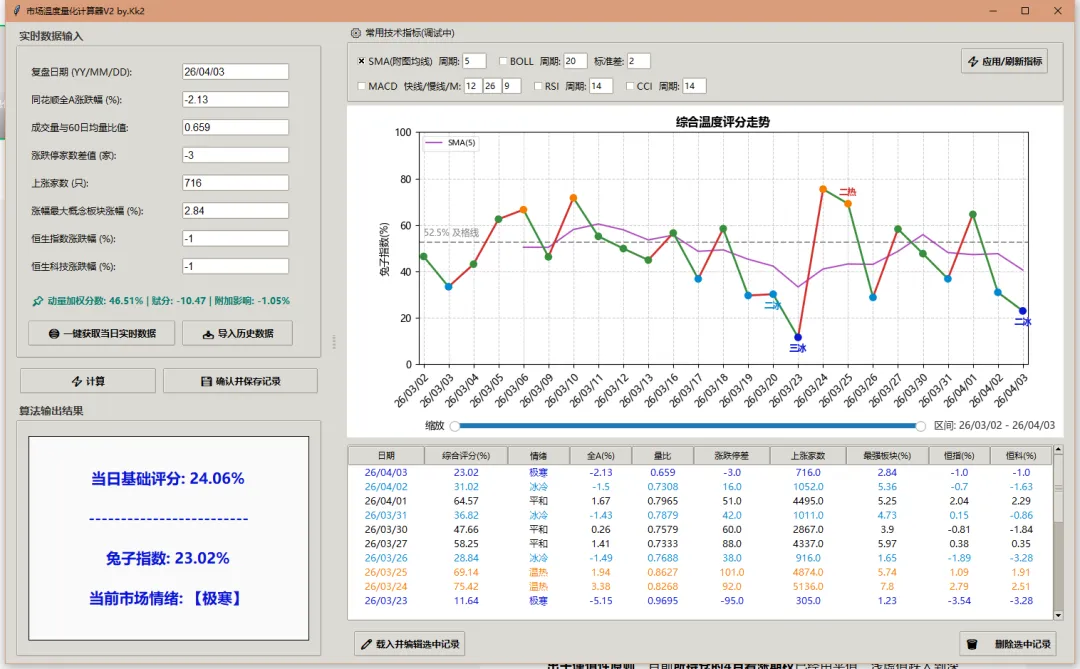Click the SMA 周期 field showing 5
This screenshot has height=669, width=1080.
(474, 61)
